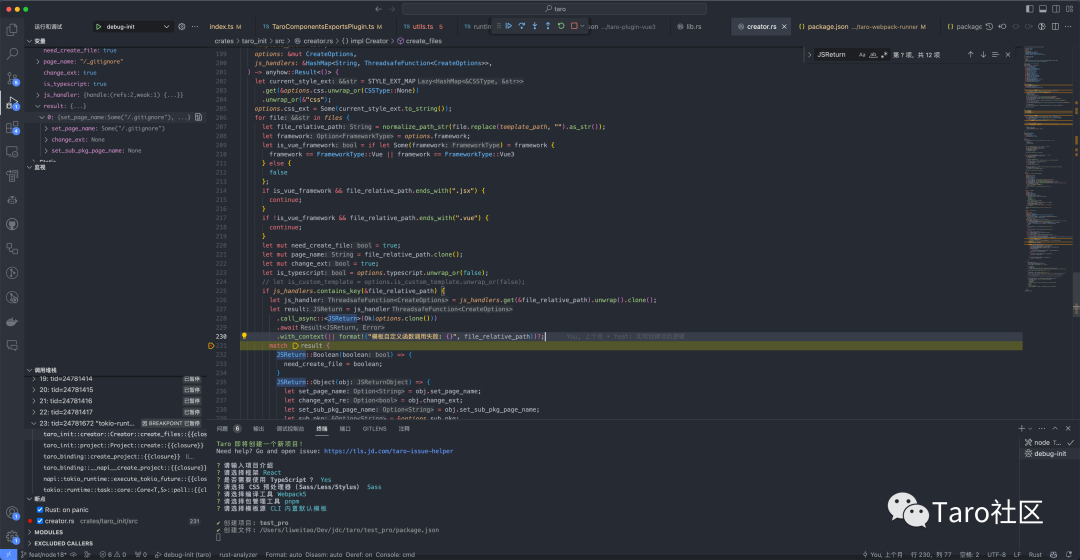Split the editor to the right

click(x=1055, y=27)
